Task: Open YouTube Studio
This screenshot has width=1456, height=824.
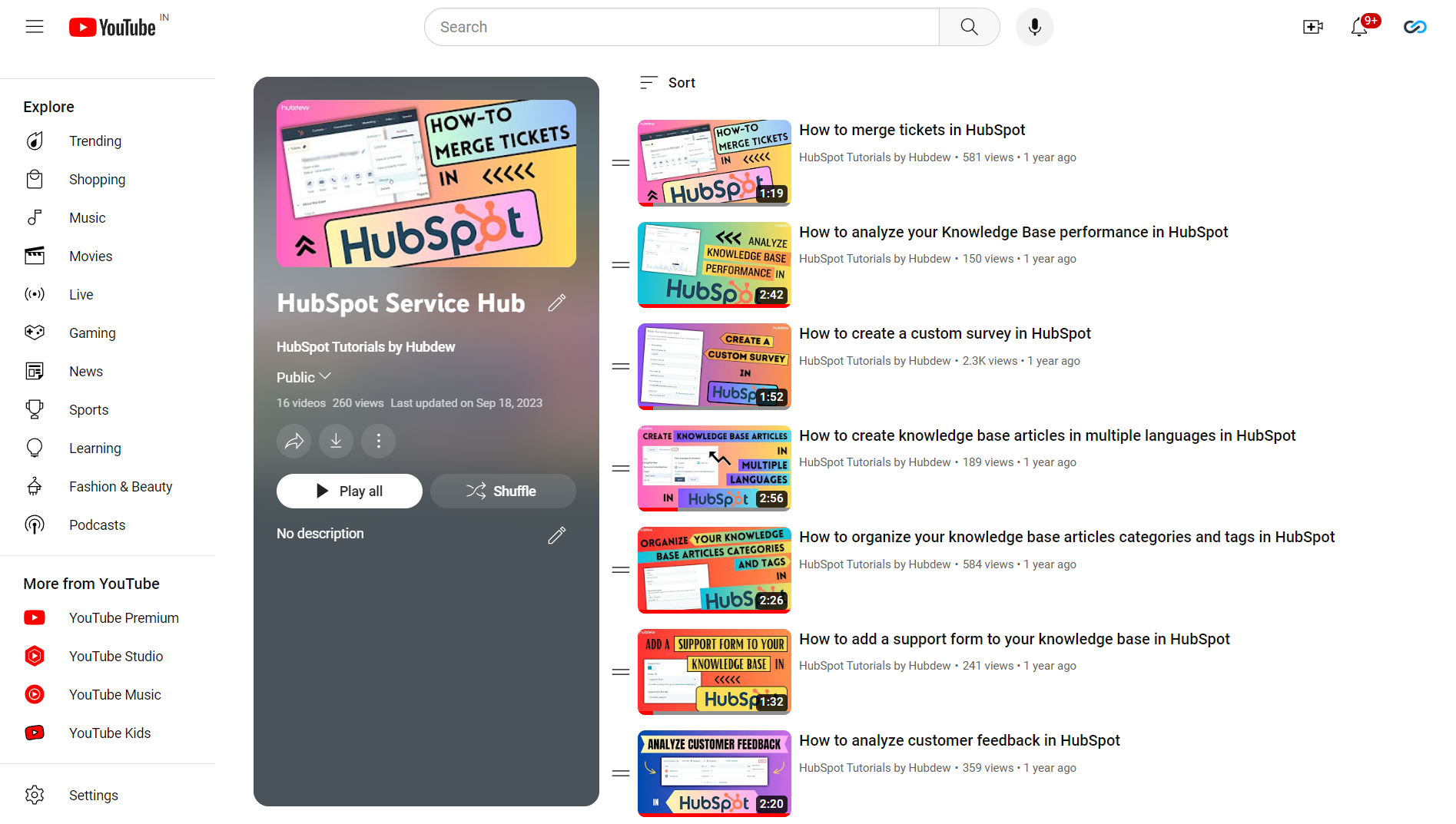Action: click(116, 656)
